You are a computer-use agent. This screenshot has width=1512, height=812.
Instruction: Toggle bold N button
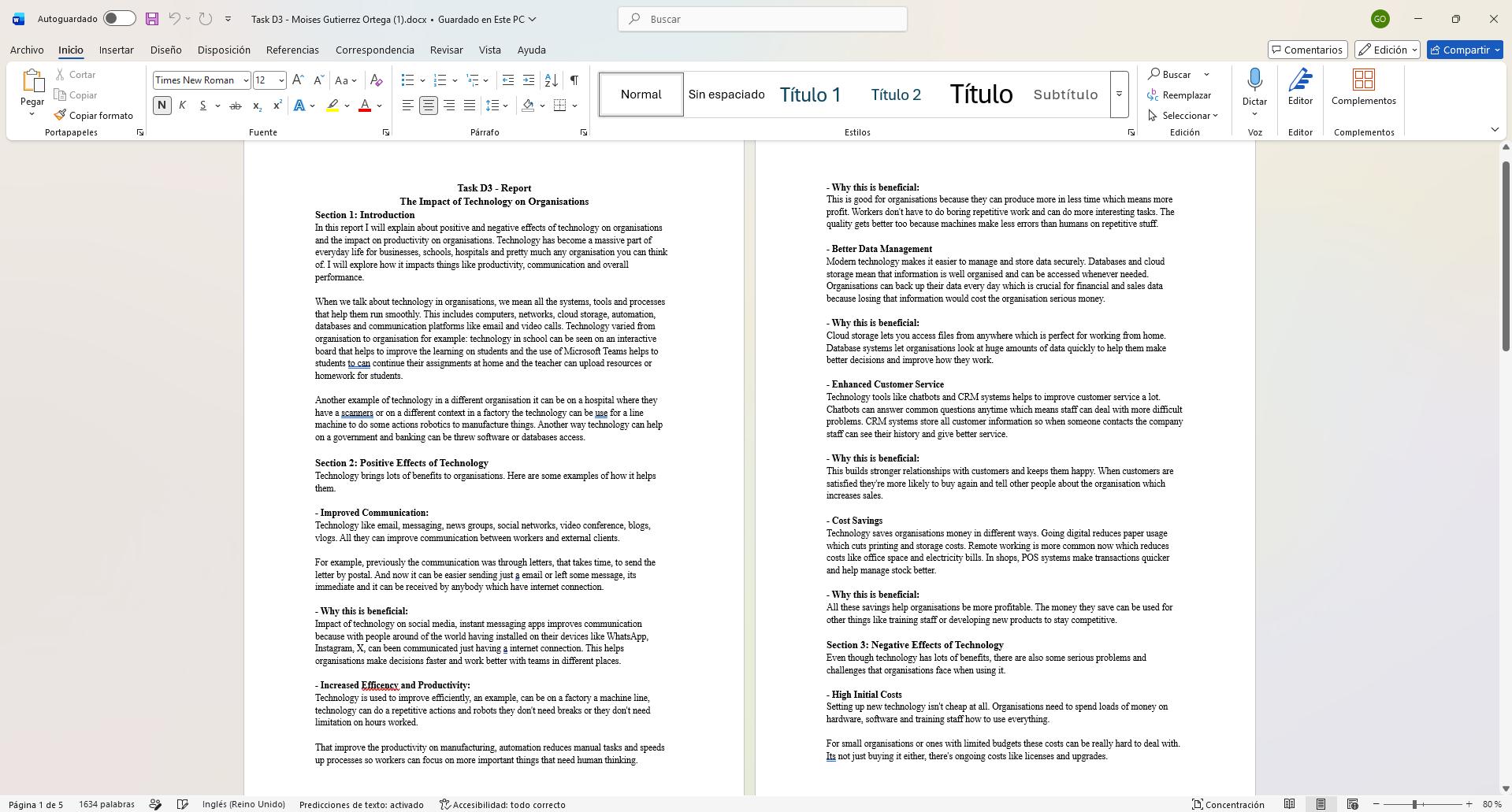(x=162, y=106)
